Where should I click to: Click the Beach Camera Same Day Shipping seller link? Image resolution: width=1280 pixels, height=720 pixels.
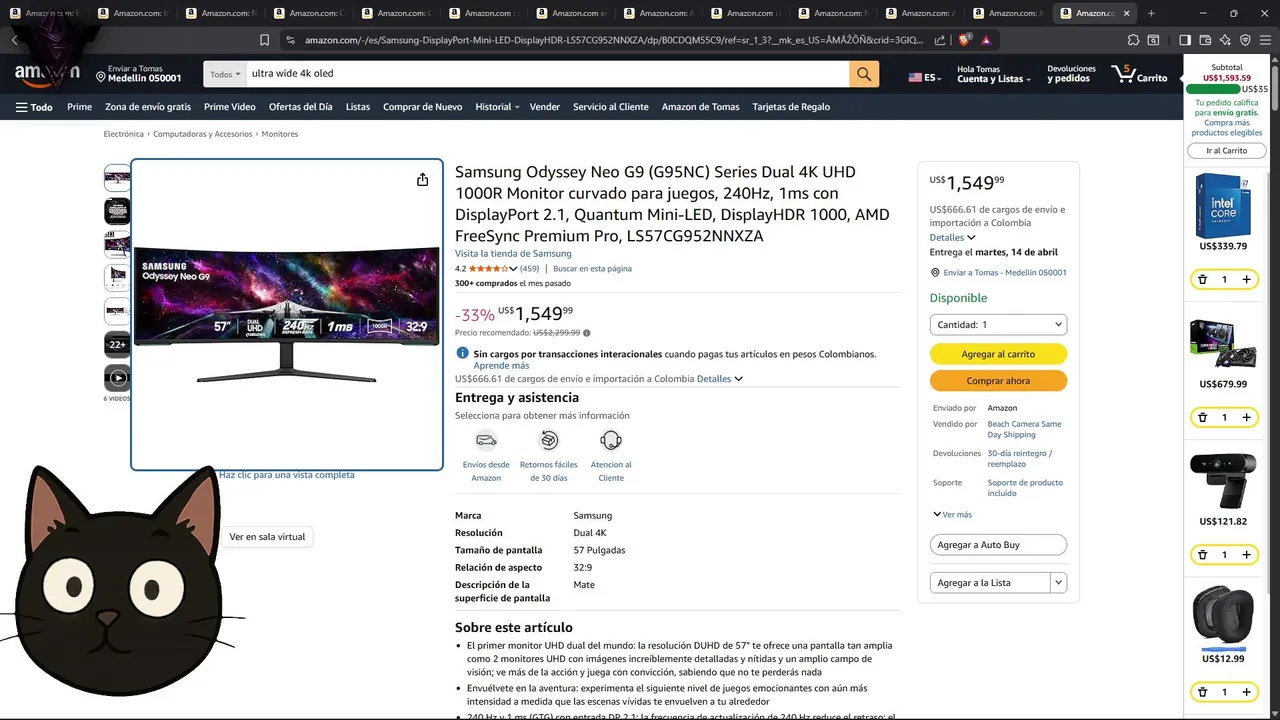[1024, 429]
